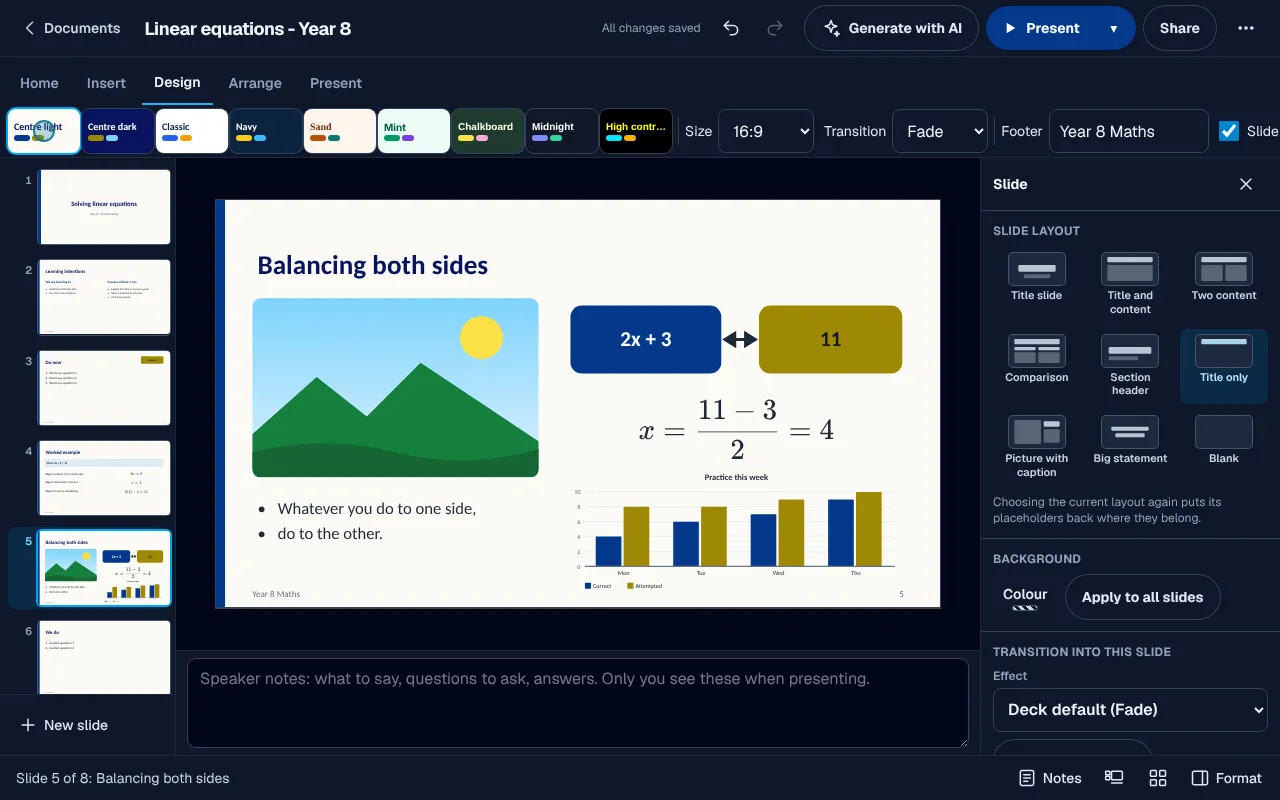Open the Size 16:9 dropdown
The image size is (1280, 800).
pos(766,131)
